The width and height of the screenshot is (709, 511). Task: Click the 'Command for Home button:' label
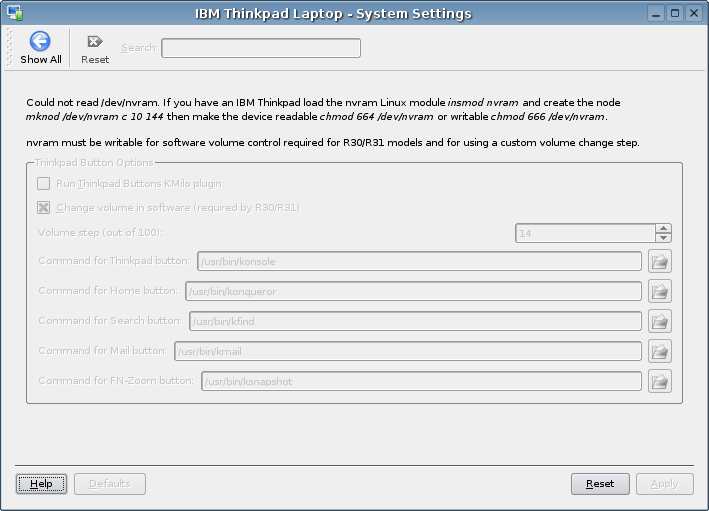108,290
